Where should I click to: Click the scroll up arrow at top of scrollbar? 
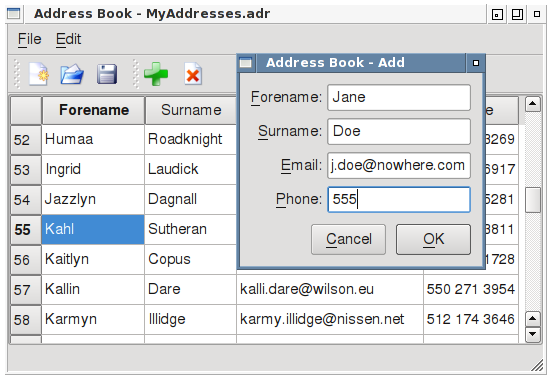pyautogui.click(x=533, y=104)
